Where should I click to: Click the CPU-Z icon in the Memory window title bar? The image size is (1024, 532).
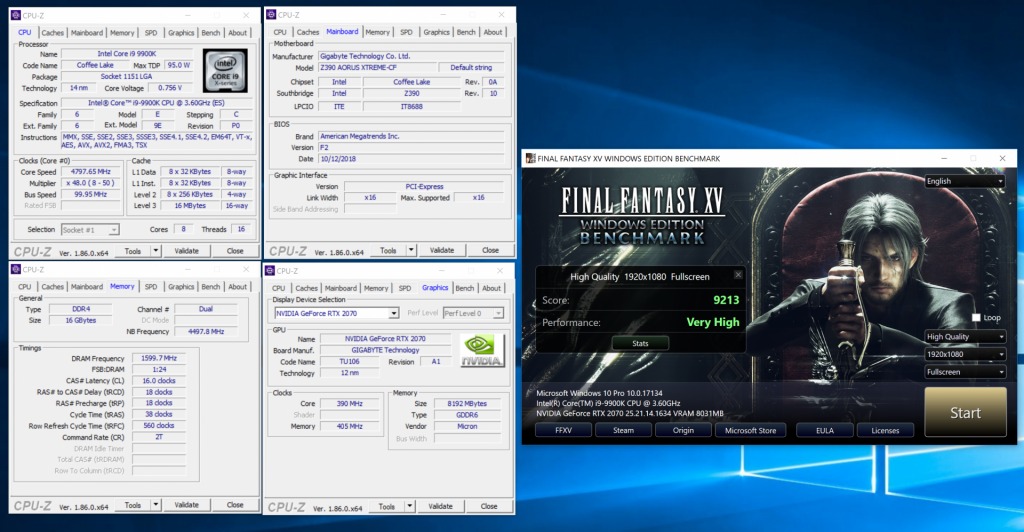pos(16,269)
